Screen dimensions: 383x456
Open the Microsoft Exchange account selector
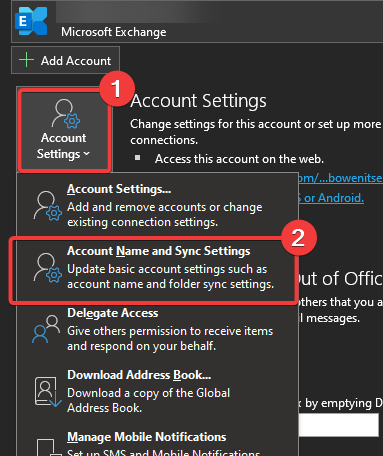tap(197, 21)
